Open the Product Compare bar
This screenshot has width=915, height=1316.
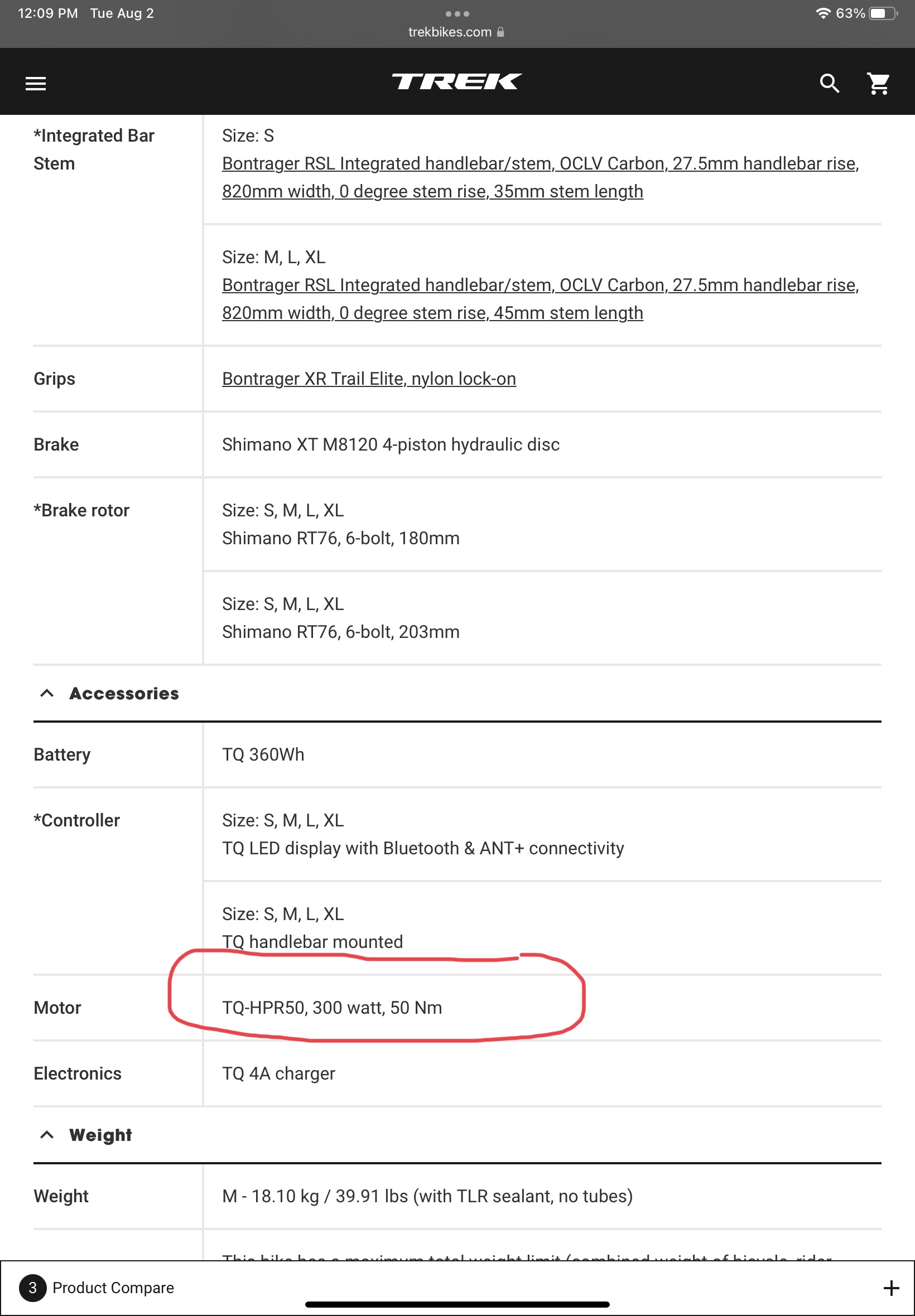pyautogui.click(x=457, y=1288)
